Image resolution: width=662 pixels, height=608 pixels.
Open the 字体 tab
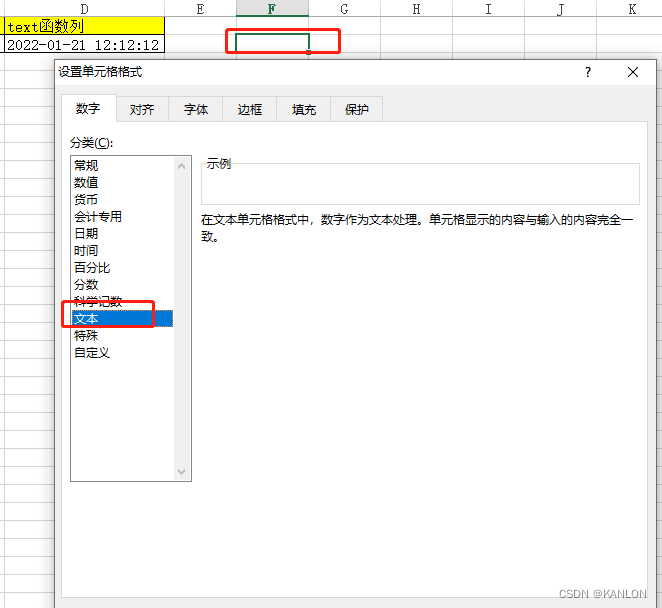(195, 110)
